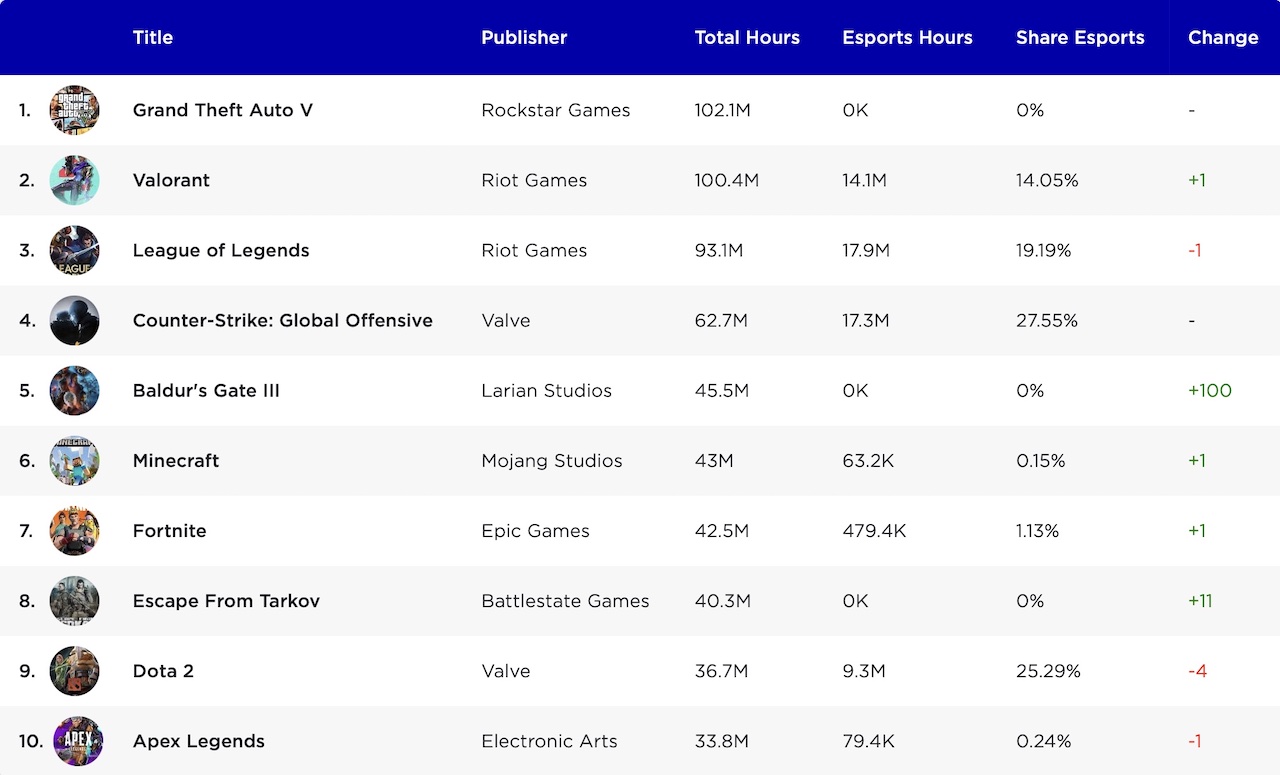Click the 62.7M total hours value
Viewport: 1280px width, 775px height.
pos(721,320)
